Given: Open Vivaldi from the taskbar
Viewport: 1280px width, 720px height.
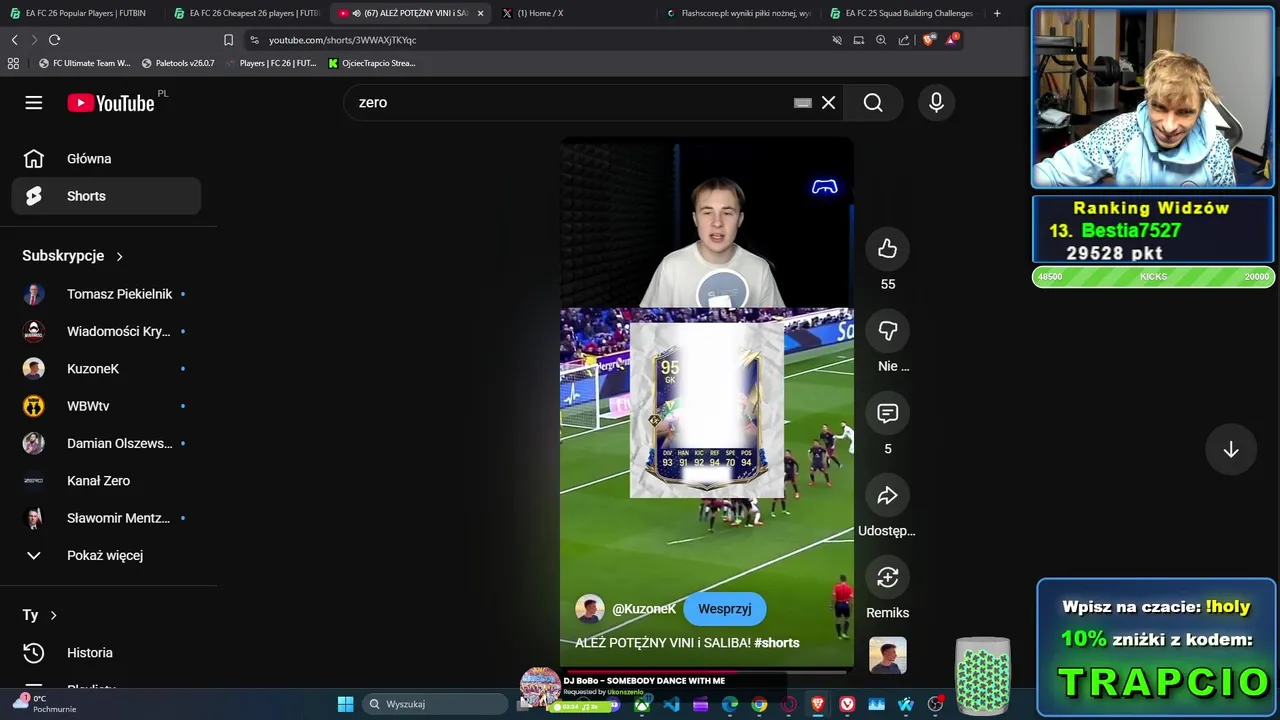Looking at the screenshot, I should pyautogui.click(x=847, y=704).
